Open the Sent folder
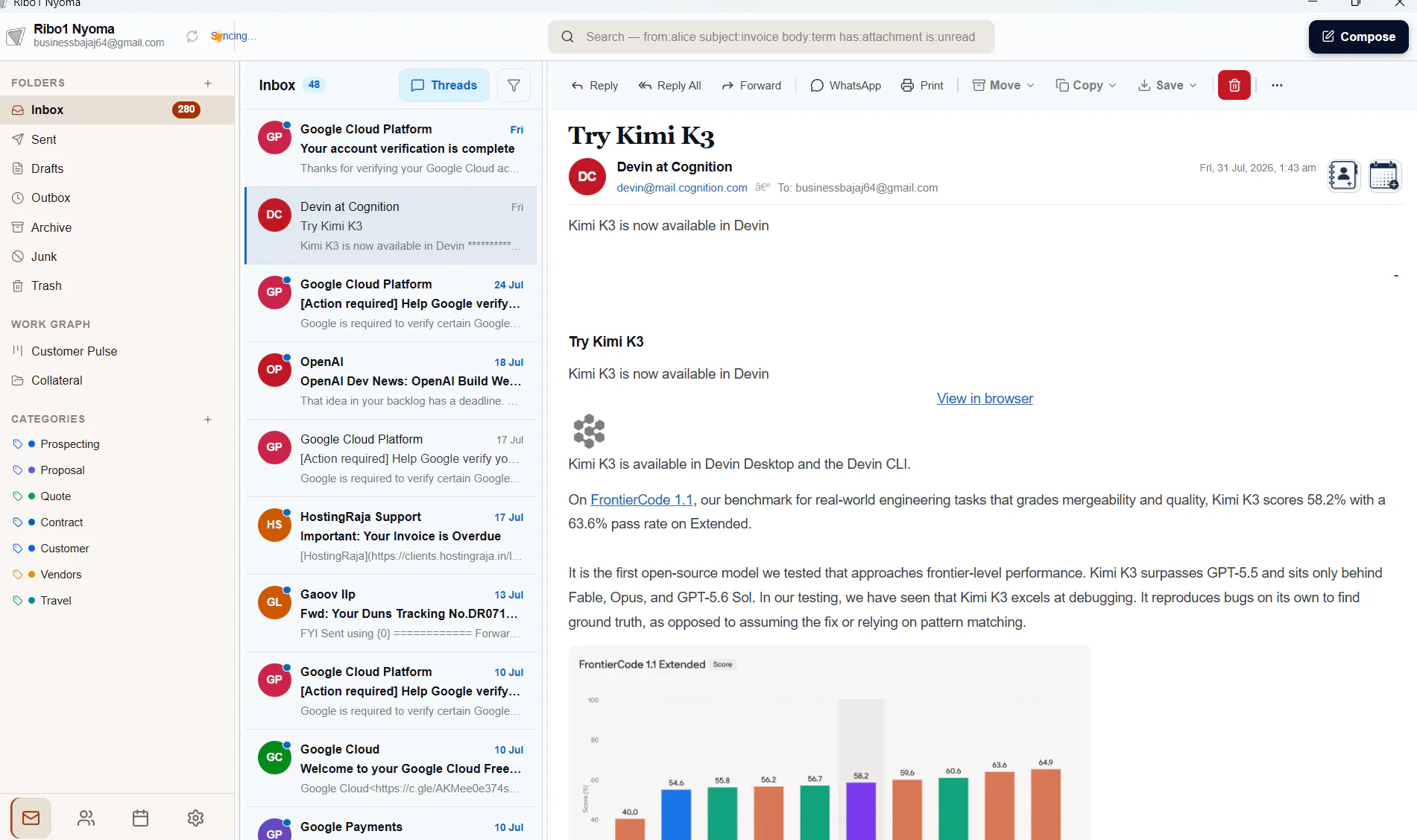 point(117,139)
